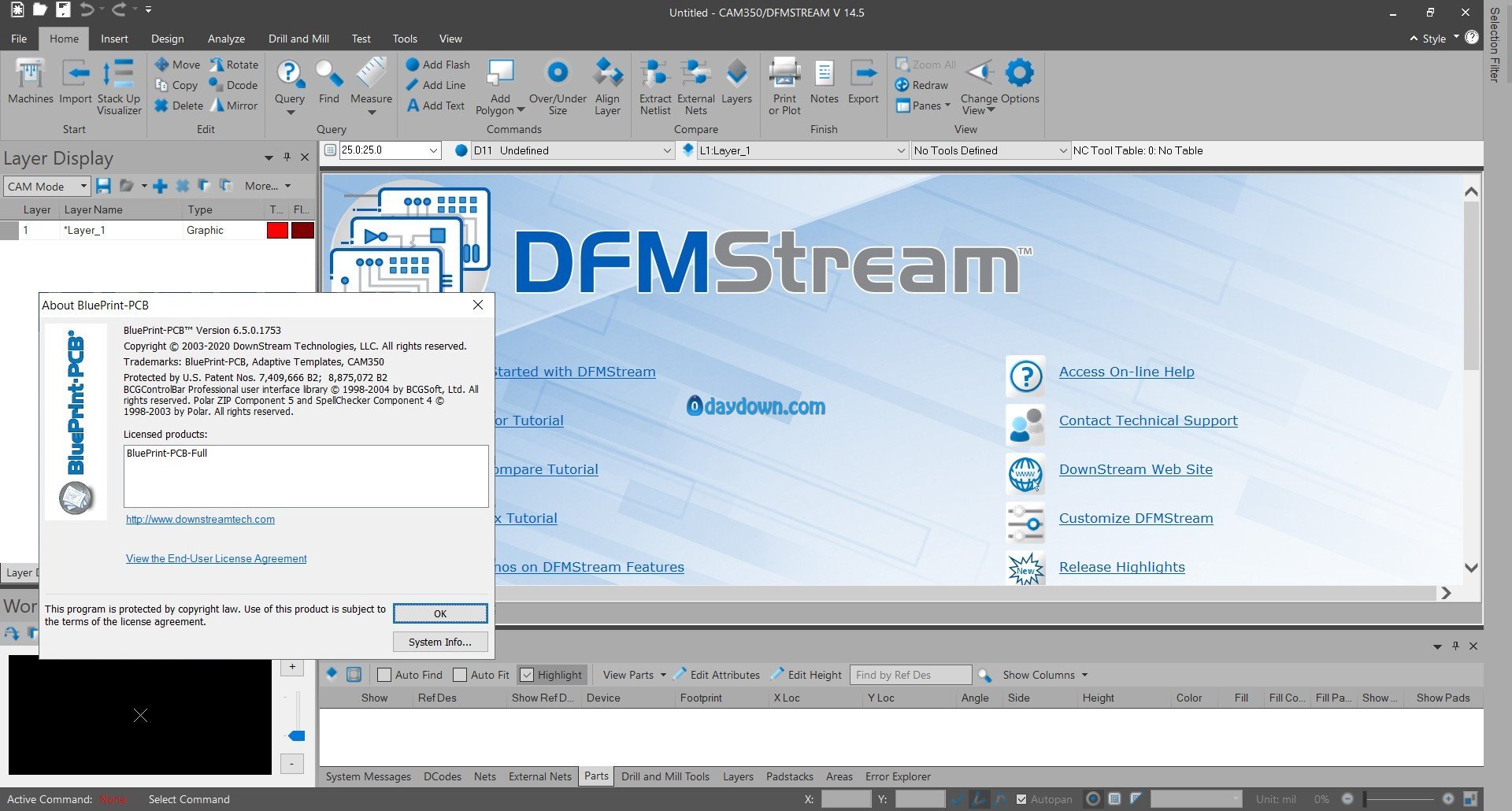Open Contact Technical Support link
Screen dimensions: 1512x811
1148,420
